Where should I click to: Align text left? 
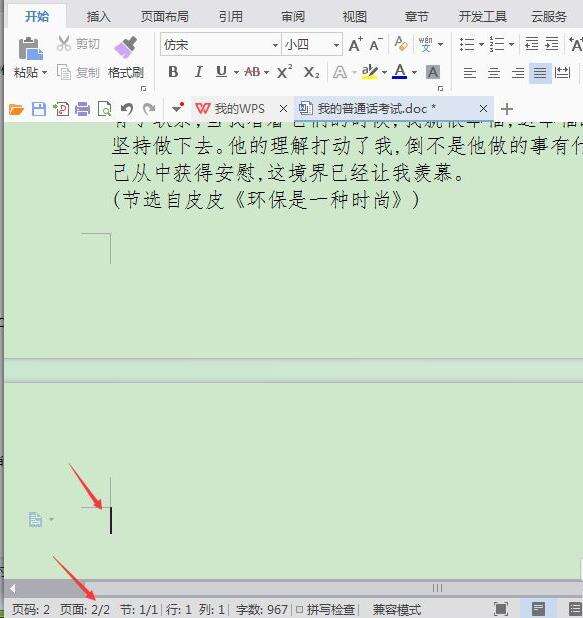(469, 73)
